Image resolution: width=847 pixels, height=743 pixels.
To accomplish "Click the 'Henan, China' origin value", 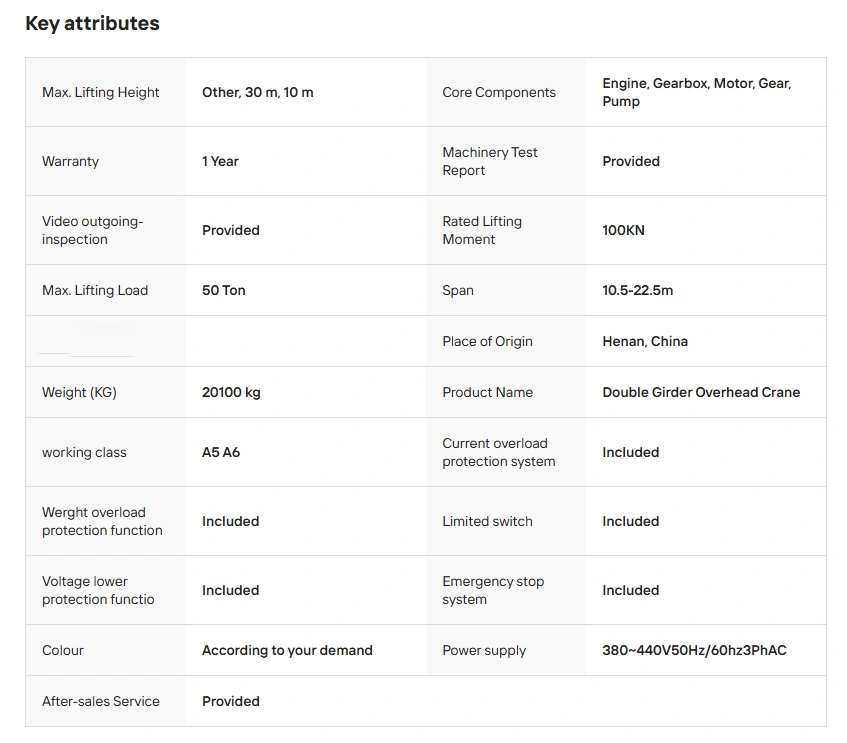I will (645, 341).
